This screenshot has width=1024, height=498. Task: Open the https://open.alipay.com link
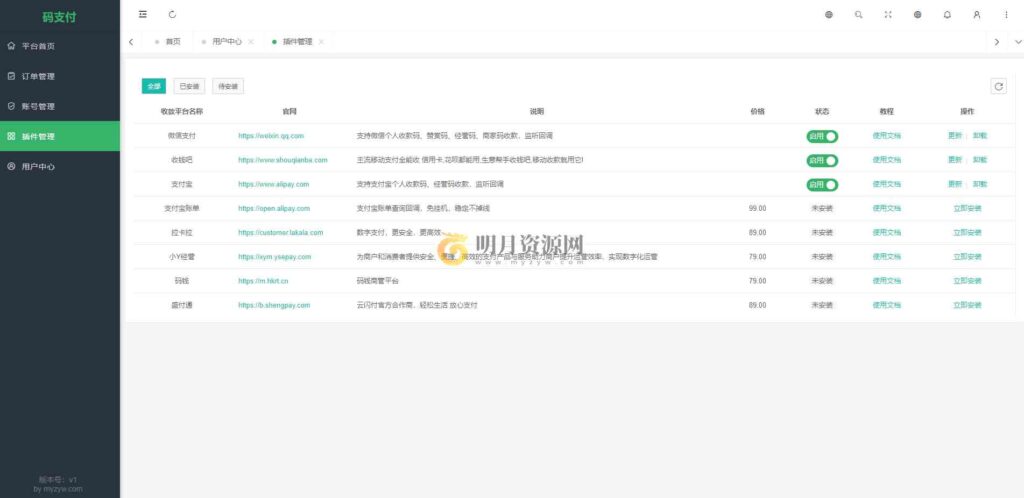(274, 209)
